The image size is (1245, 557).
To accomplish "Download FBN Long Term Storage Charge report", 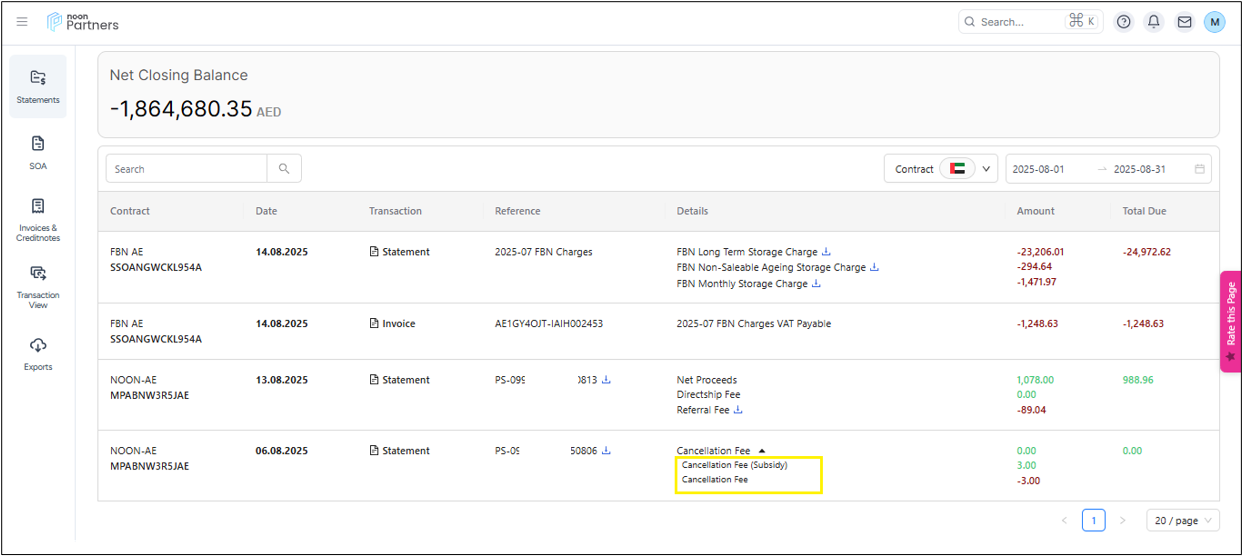I will pos(826,252).
